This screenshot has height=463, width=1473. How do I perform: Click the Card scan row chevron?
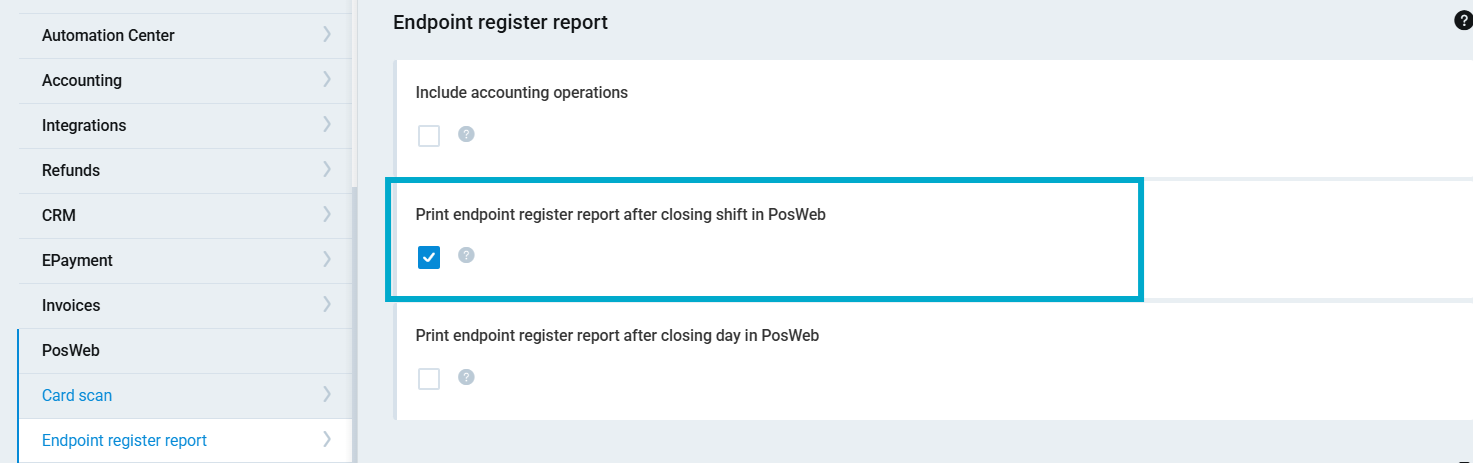[327, 395]
